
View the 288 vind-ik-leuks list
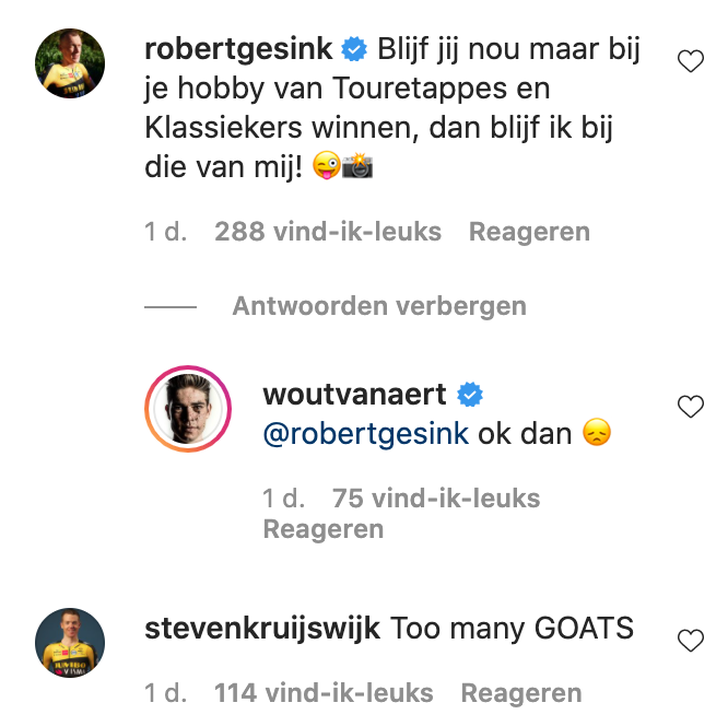(x=328, y=232)
